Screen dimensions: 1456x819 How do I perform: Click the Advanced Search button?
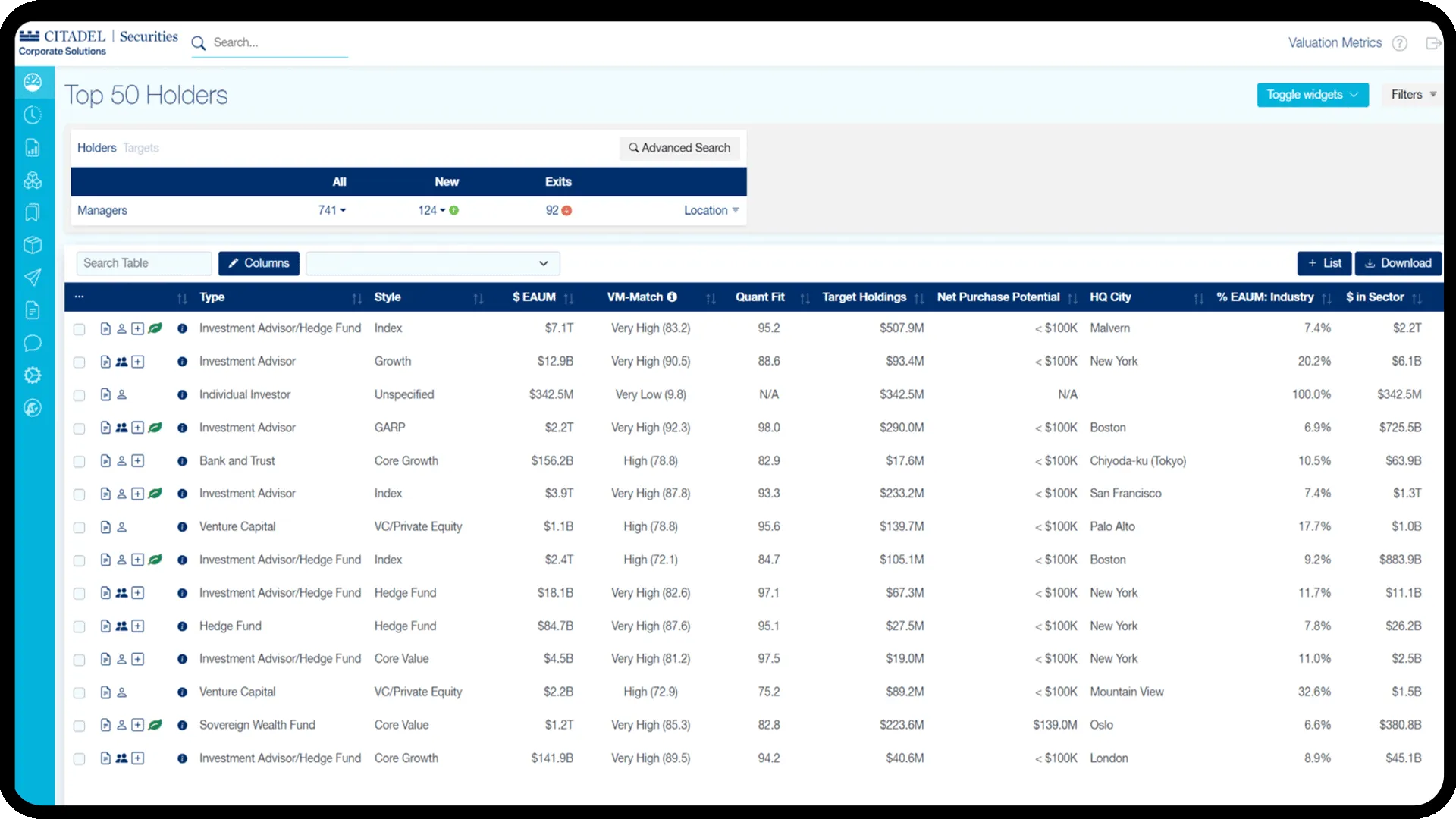point(679,148)
